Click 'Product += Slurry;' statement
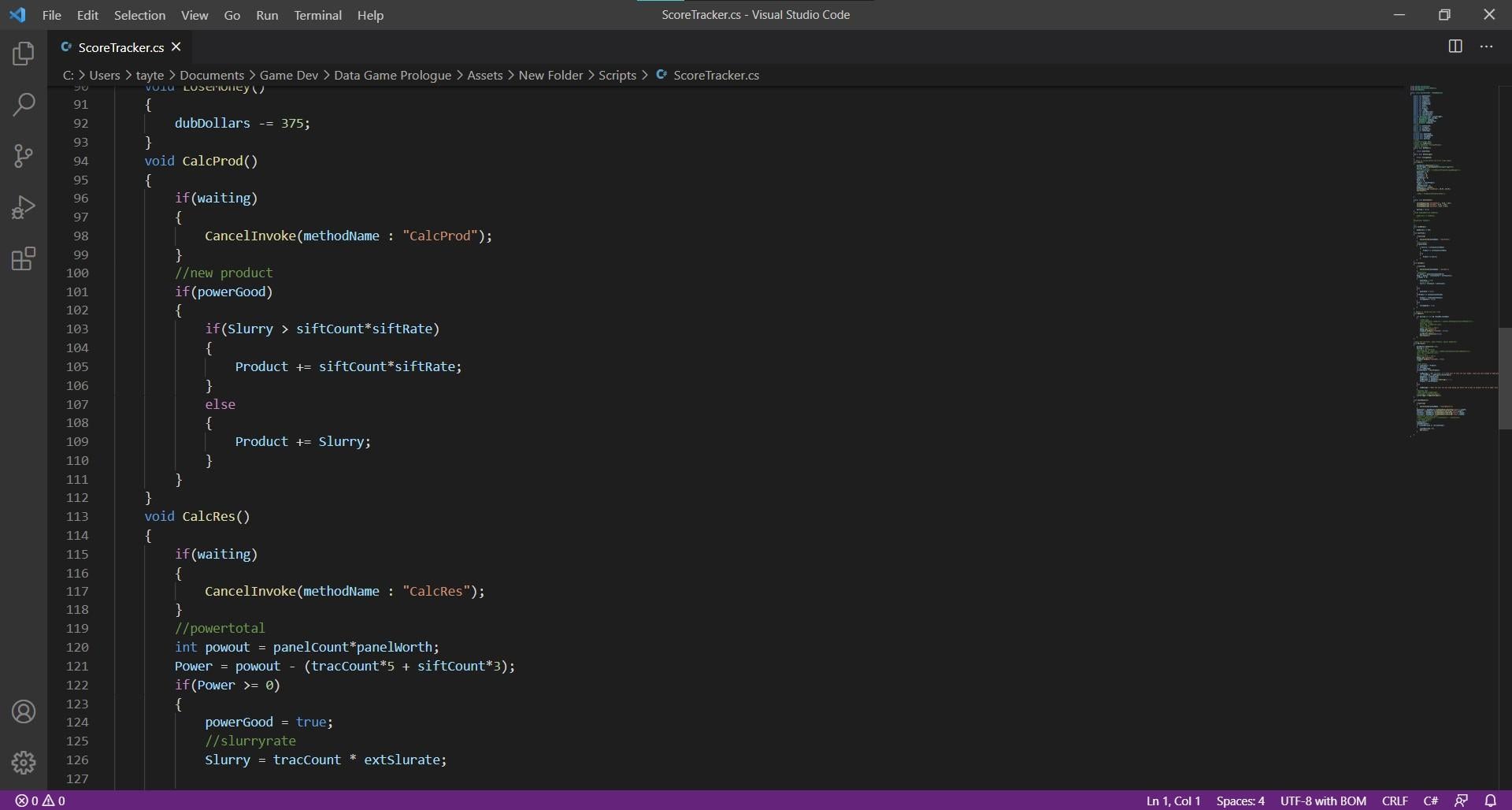1512x810 pixels. [302, 441]
